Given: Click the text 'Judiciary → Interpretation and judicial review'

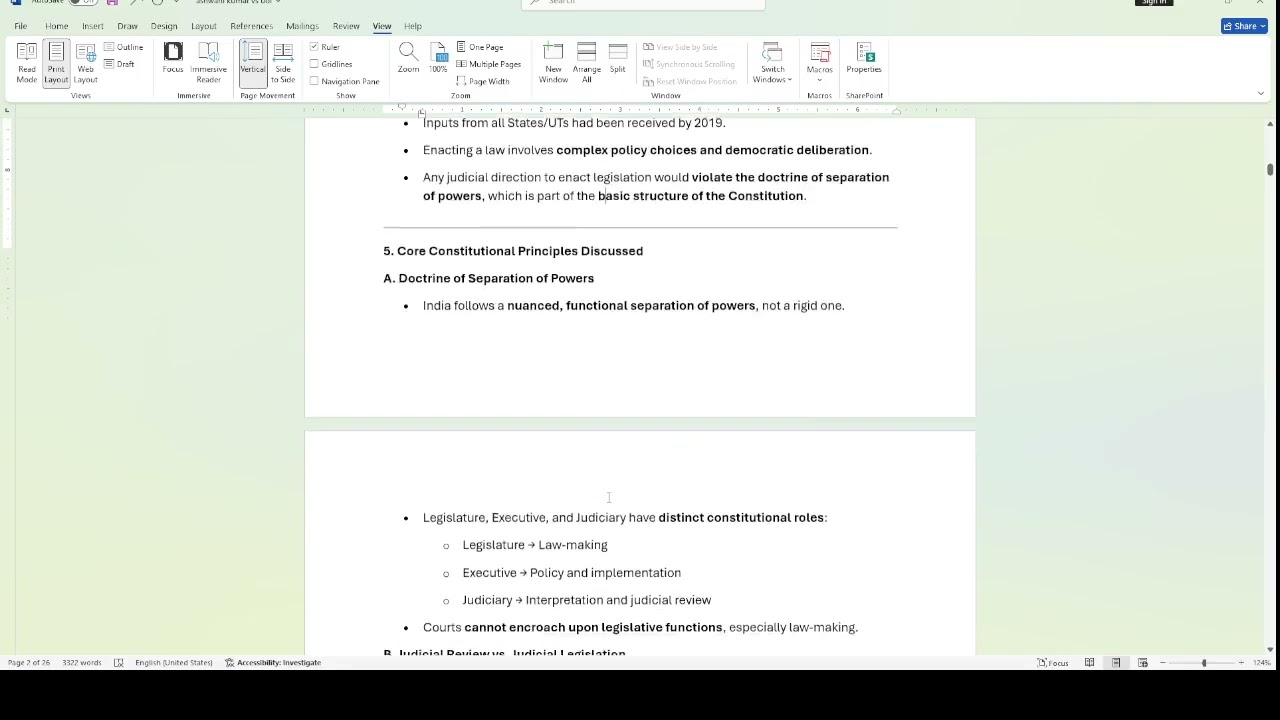Looking at the screenshot, I should click(x=587, y=600).
